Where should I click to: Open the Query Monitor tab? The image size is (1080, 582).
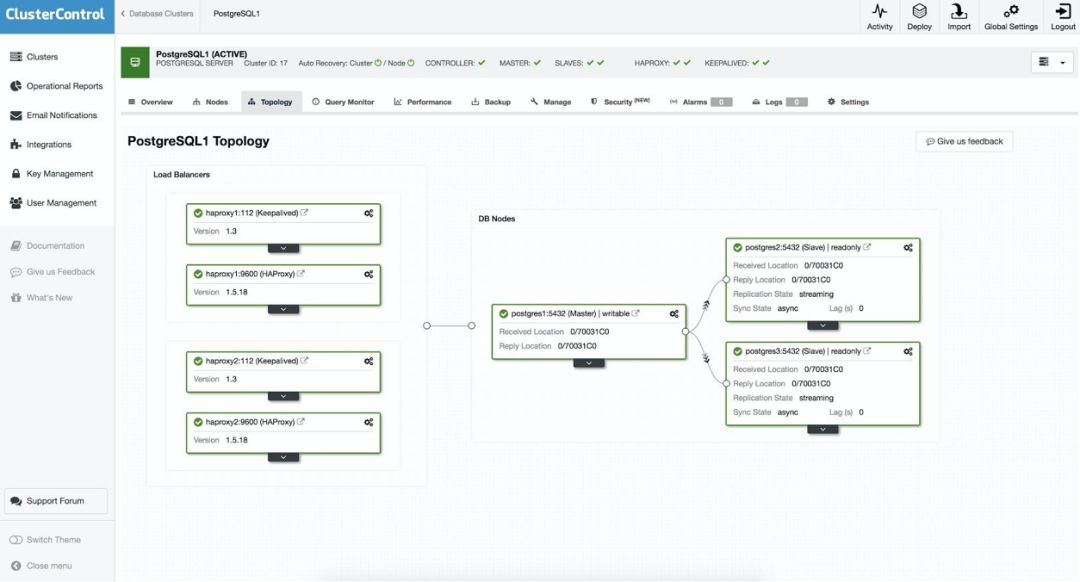point(343,102)
